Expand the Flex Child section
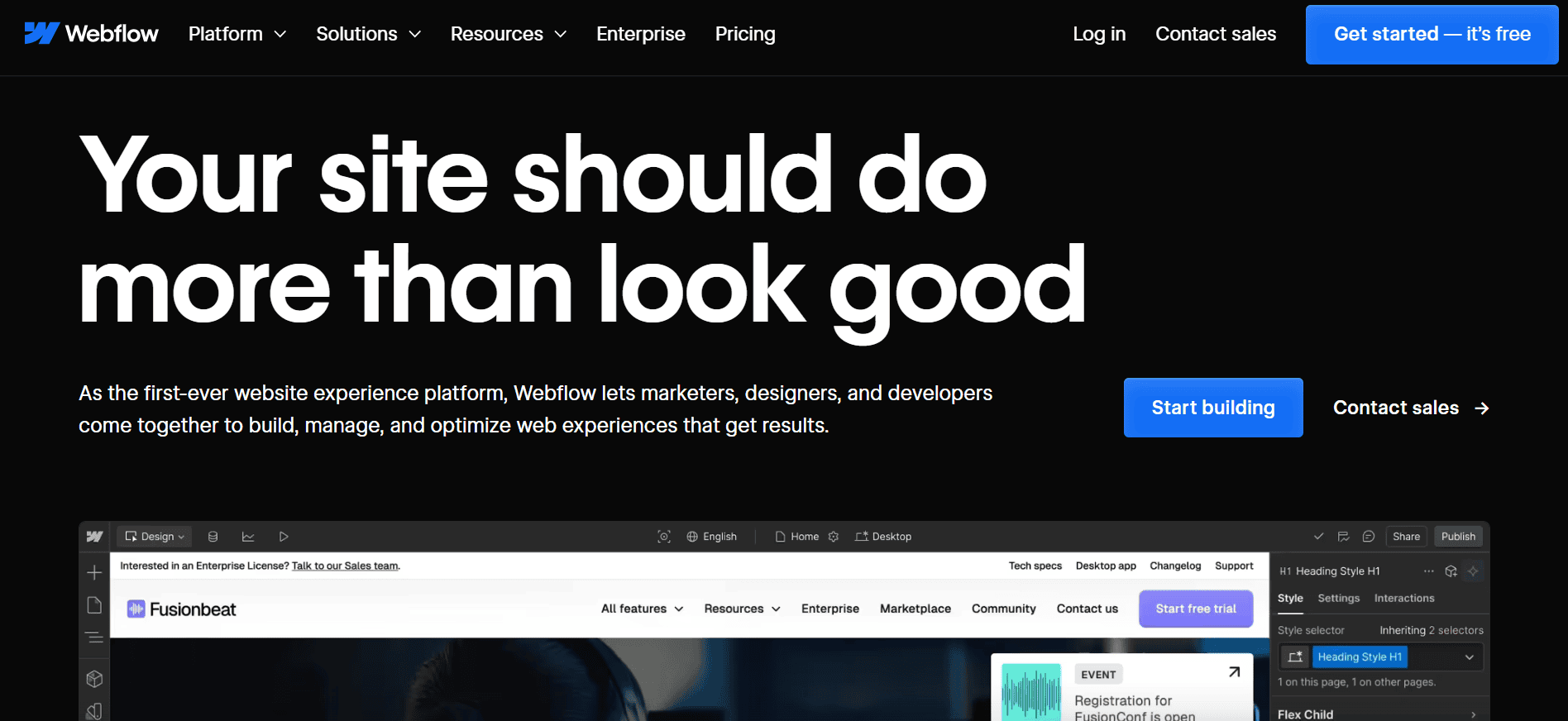Viewport: 1568px width, 721px height. coord(1377,714)
